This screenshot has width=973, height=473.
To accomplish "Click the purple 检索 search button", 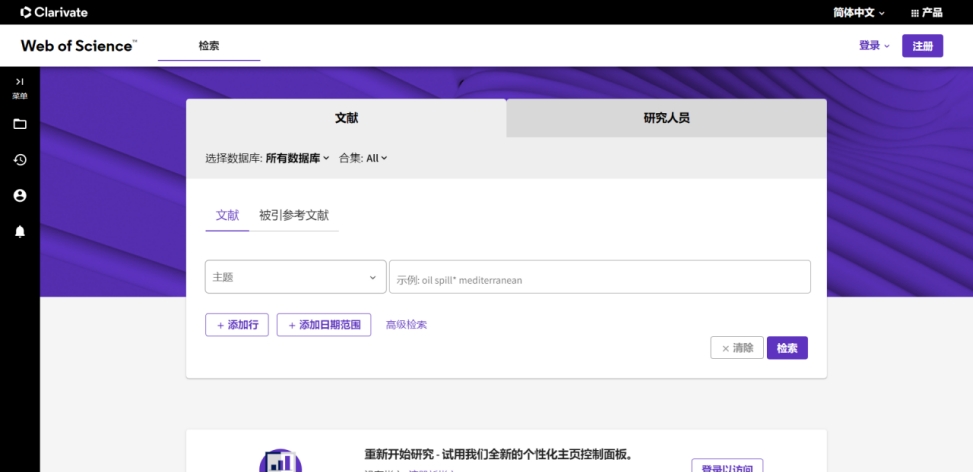I will [787, 348].
